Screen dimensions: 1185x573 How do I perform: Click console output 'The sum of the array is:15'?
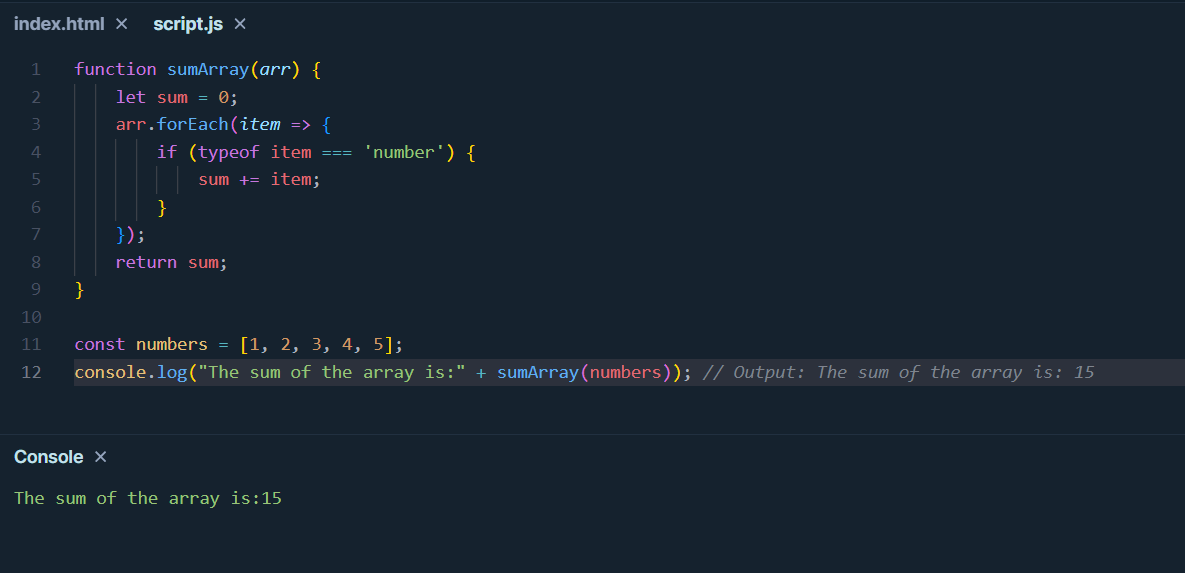(x=148, y=498)
